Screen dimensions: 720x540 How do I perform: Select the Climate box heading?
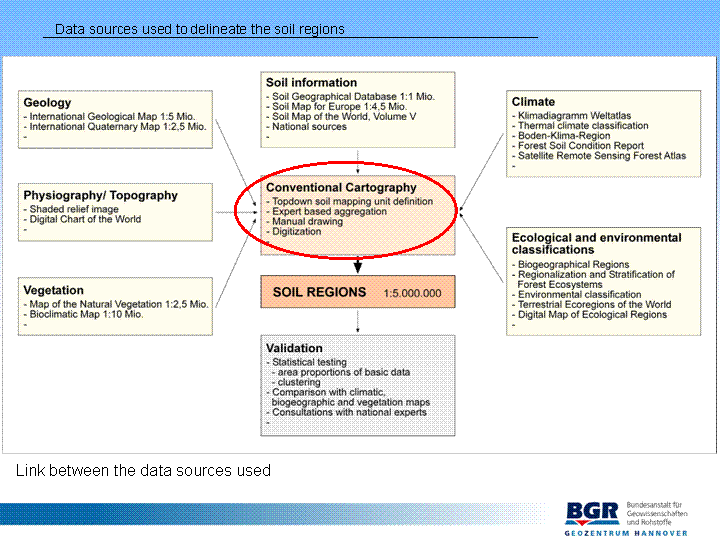pos(533,102)
